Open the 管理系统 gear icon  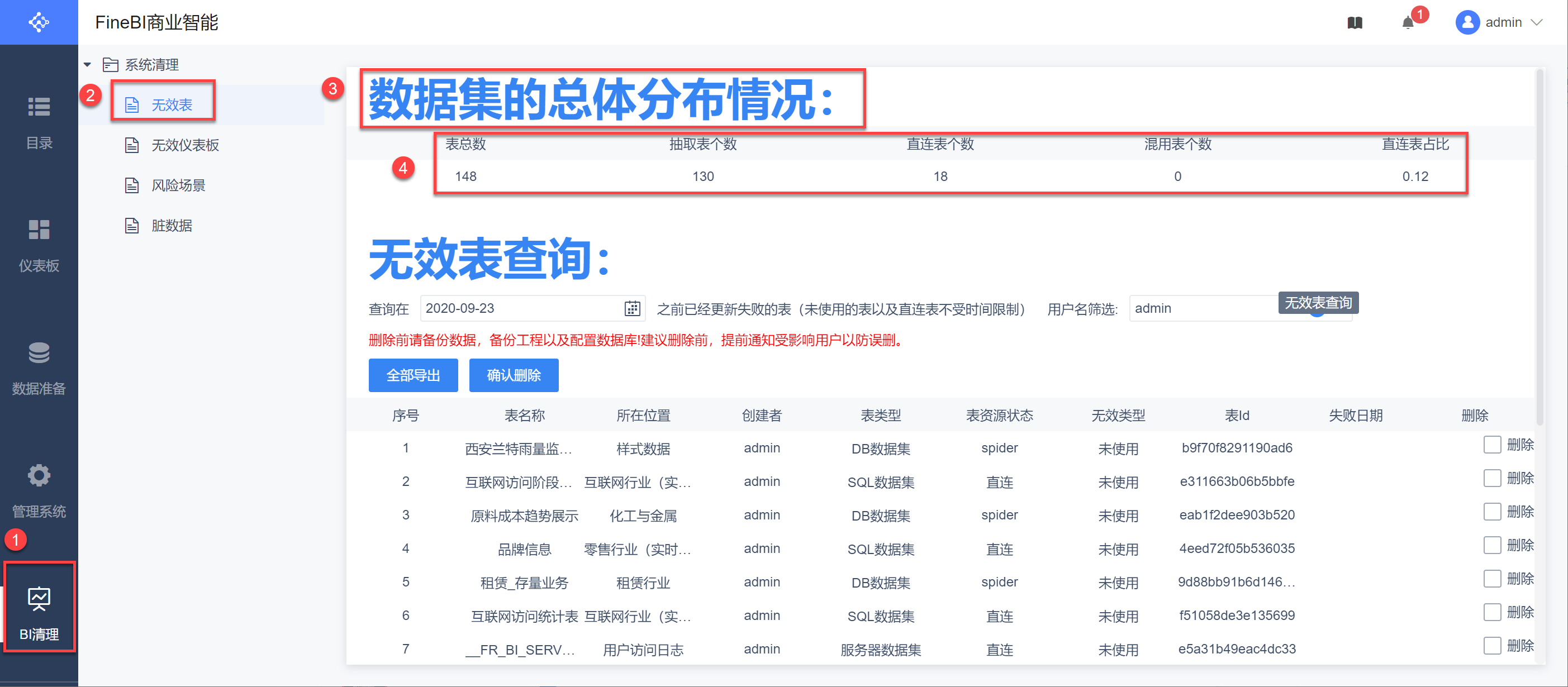[39, 475]
